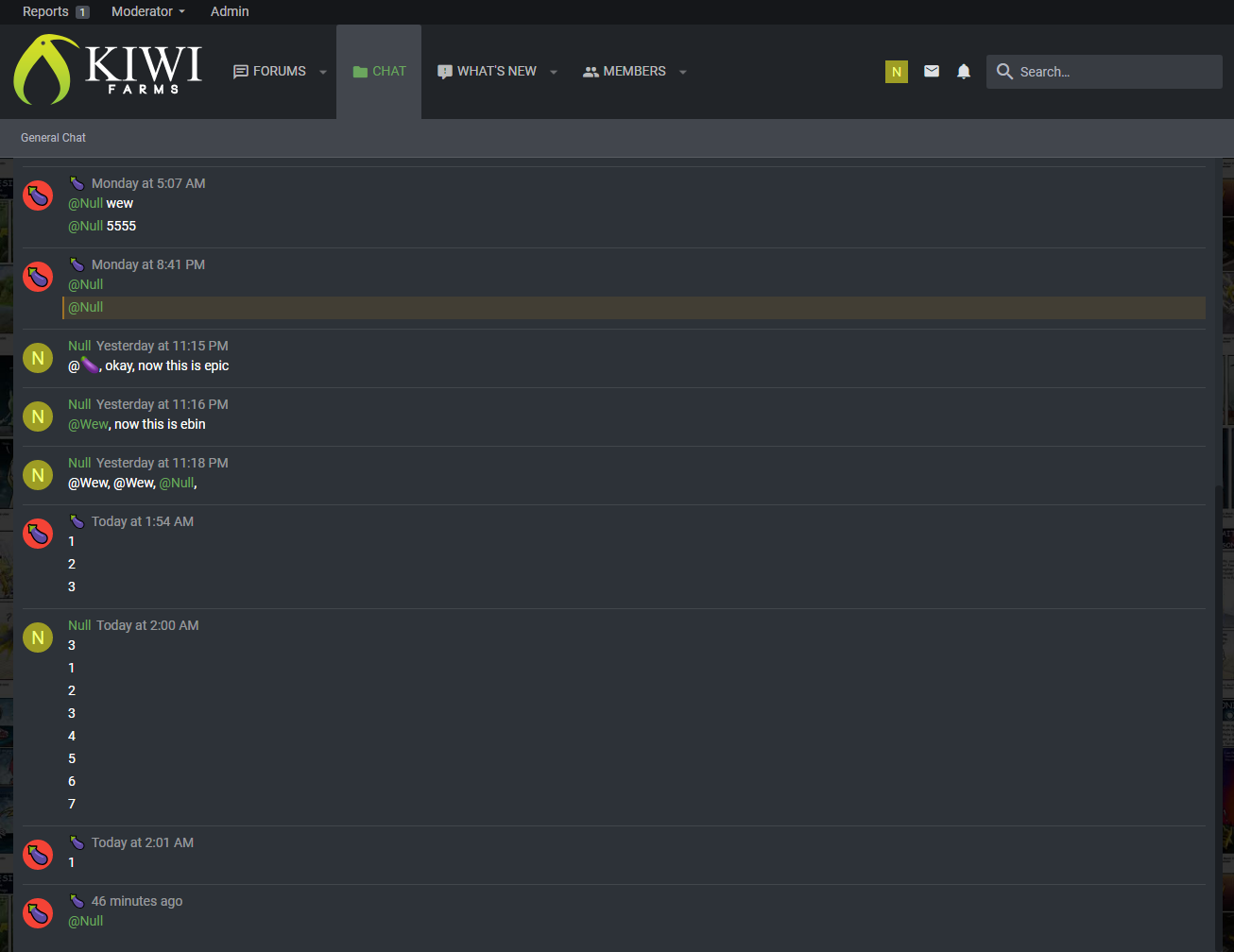Image resolution: width=1234 pixels, height=952 pixels.
Task: Open What's New section
Action: click(x=487, y=72)
